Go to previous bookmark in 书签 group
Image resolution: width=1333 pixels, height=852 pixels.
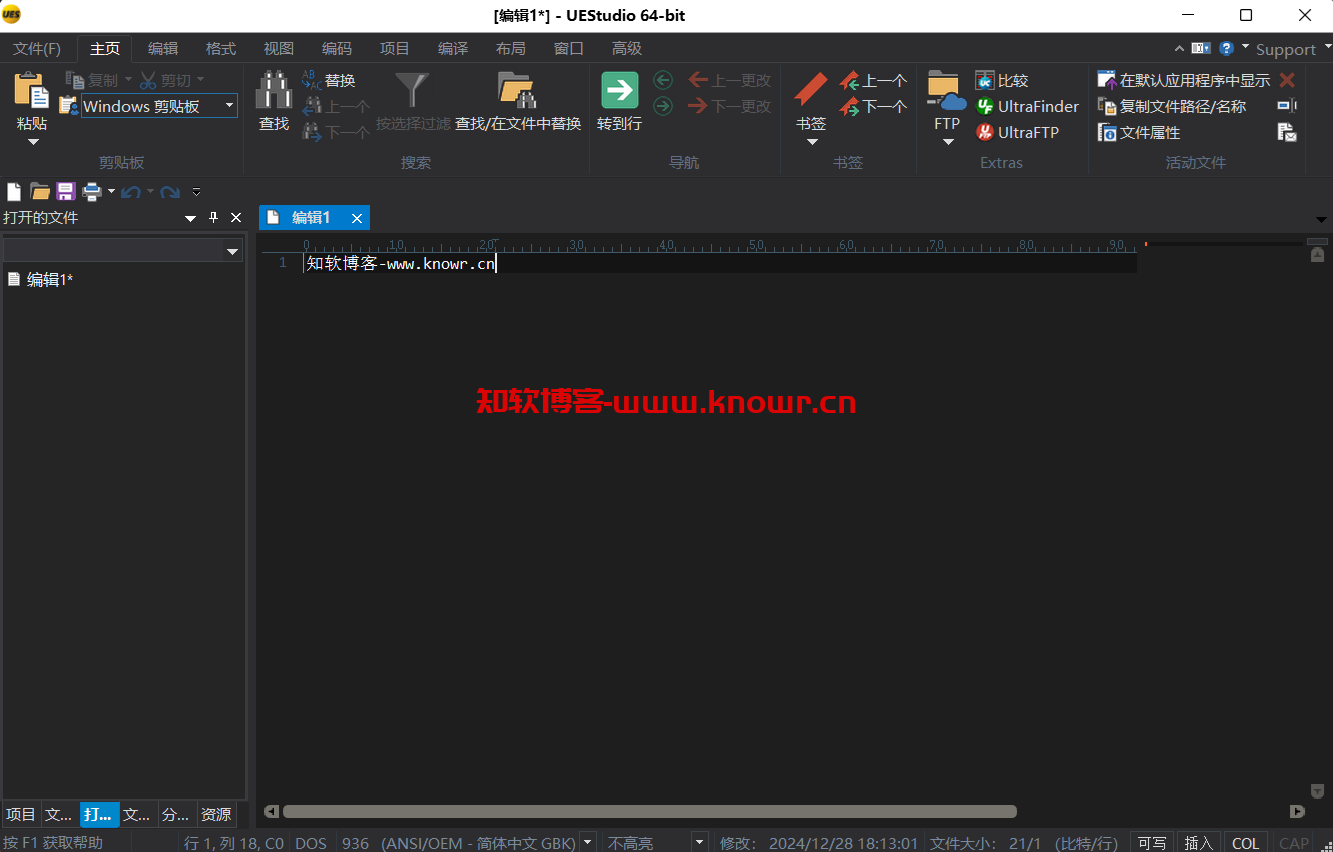[x=873, y=80]
